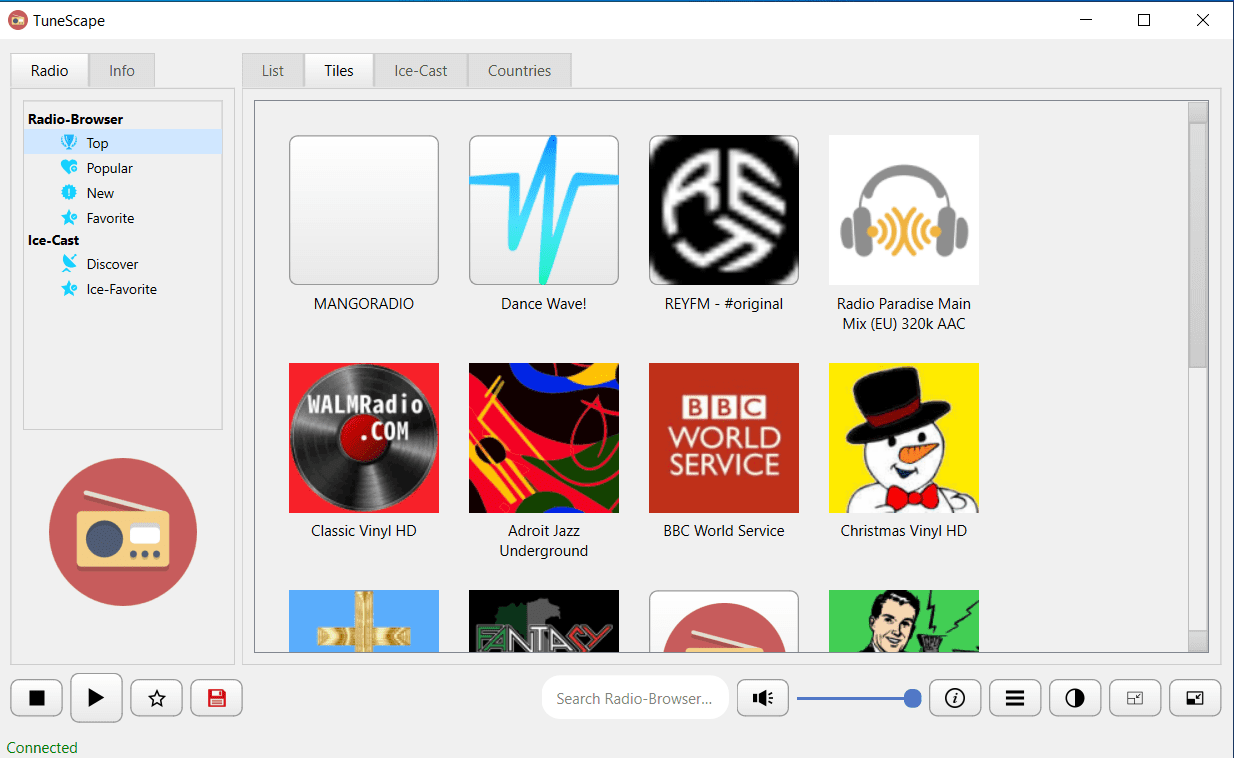
Task: Select New in Radio-Browser tree
Action: coord(123,192)
